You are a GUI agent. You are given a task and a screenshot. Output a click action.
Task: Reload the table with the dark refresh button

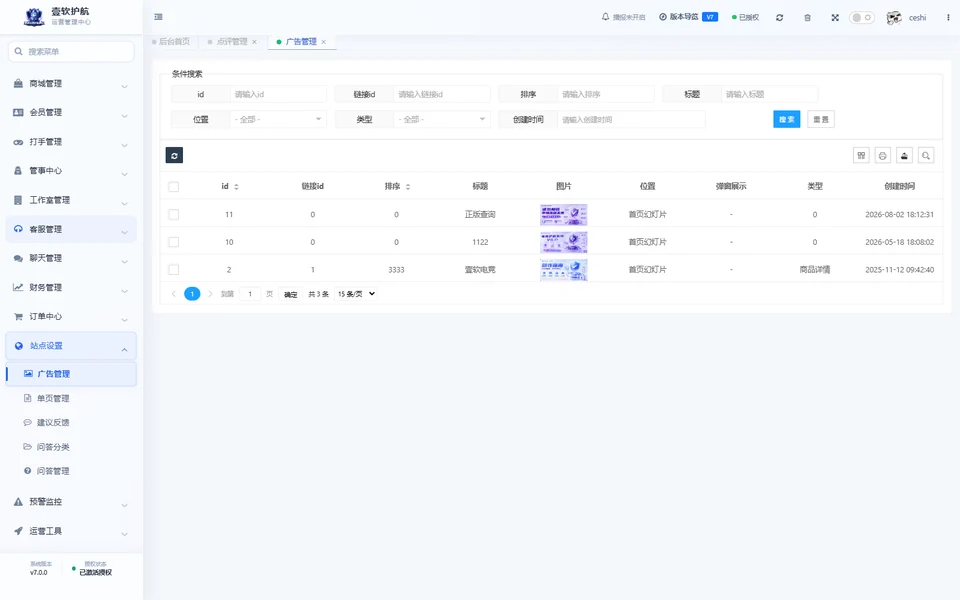[x=174, y=156]
